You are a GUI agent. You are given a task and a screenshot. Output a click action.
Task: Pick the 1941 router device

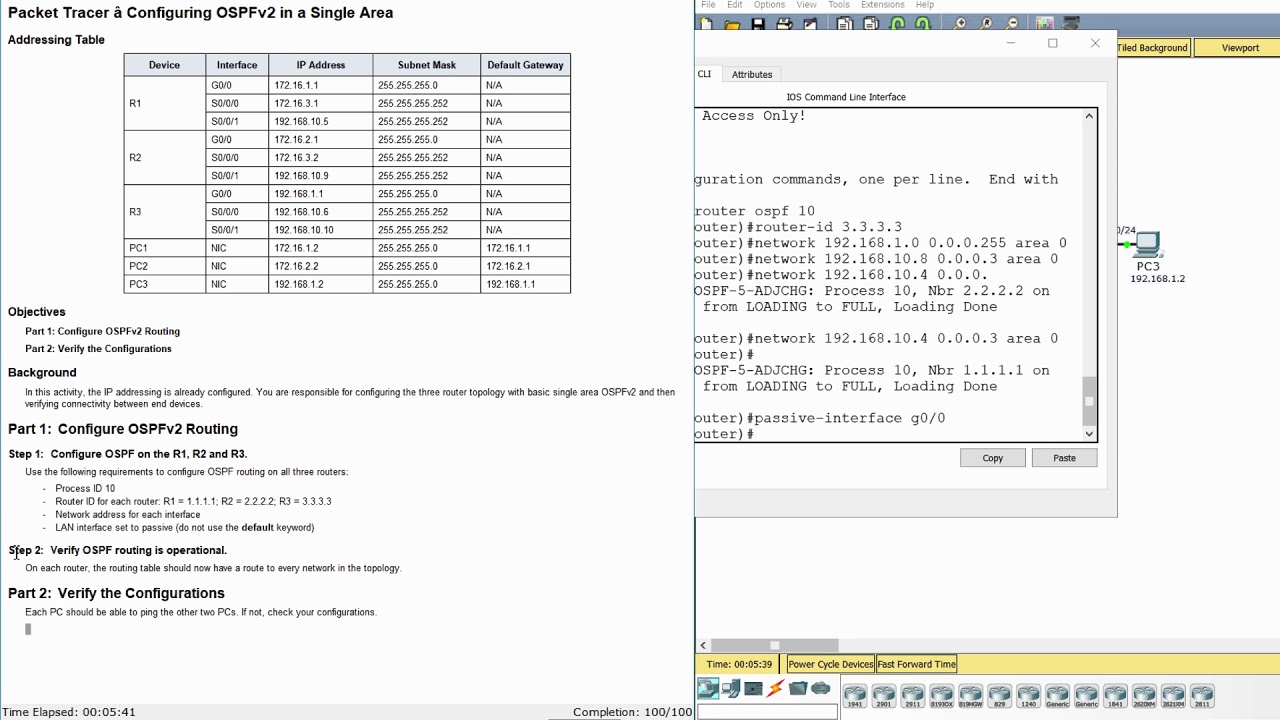855,695
